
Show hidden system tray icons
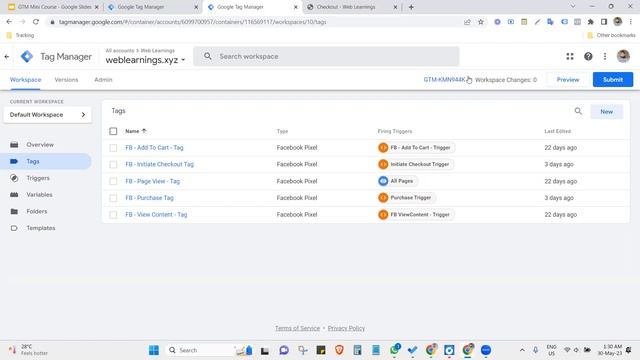[x=522, y=350]
